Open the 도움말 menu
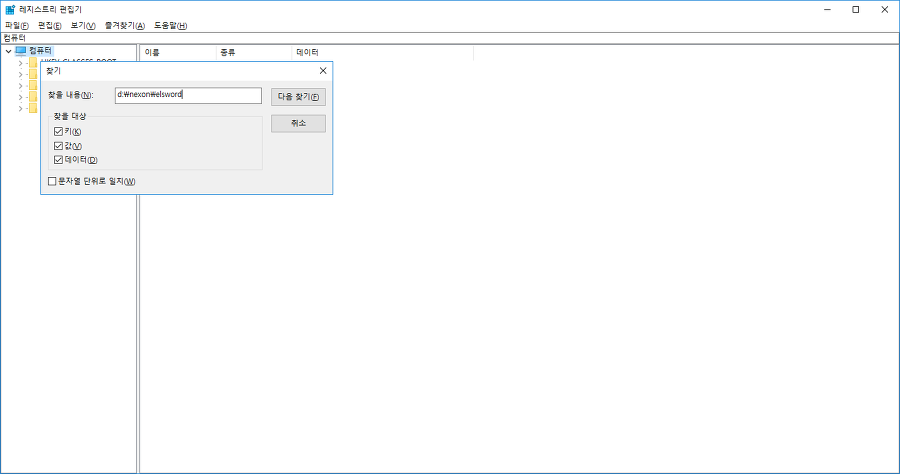Viewport: 900px width, 474px height. (x=170, y=25)
